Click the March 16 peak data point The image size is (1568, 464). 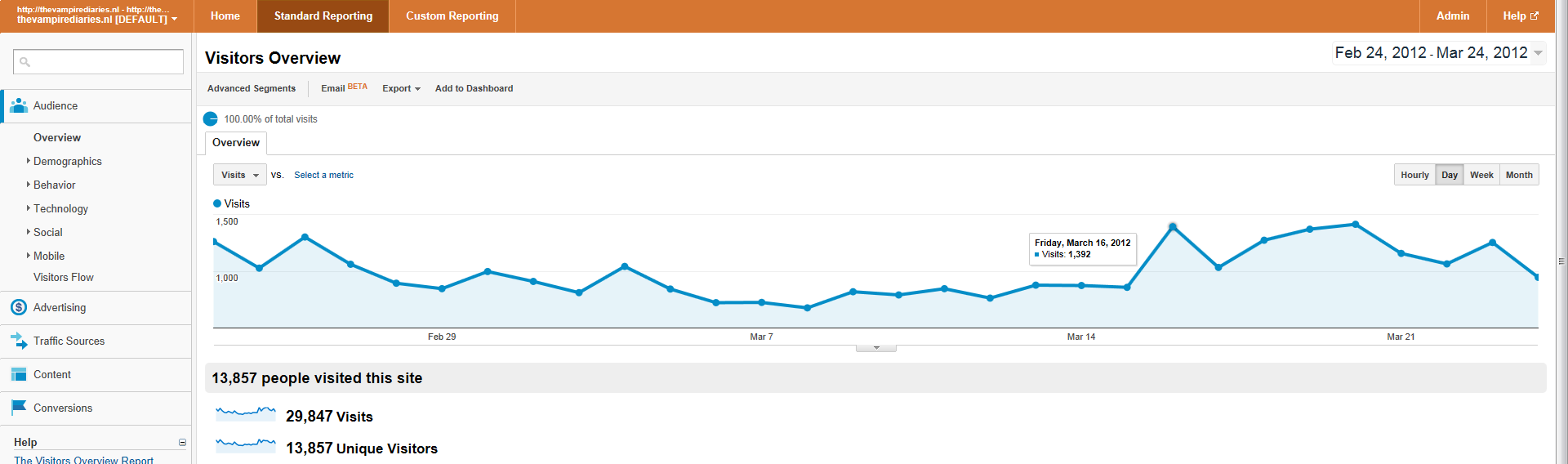pyautogui.click(x=1173, y=227)
